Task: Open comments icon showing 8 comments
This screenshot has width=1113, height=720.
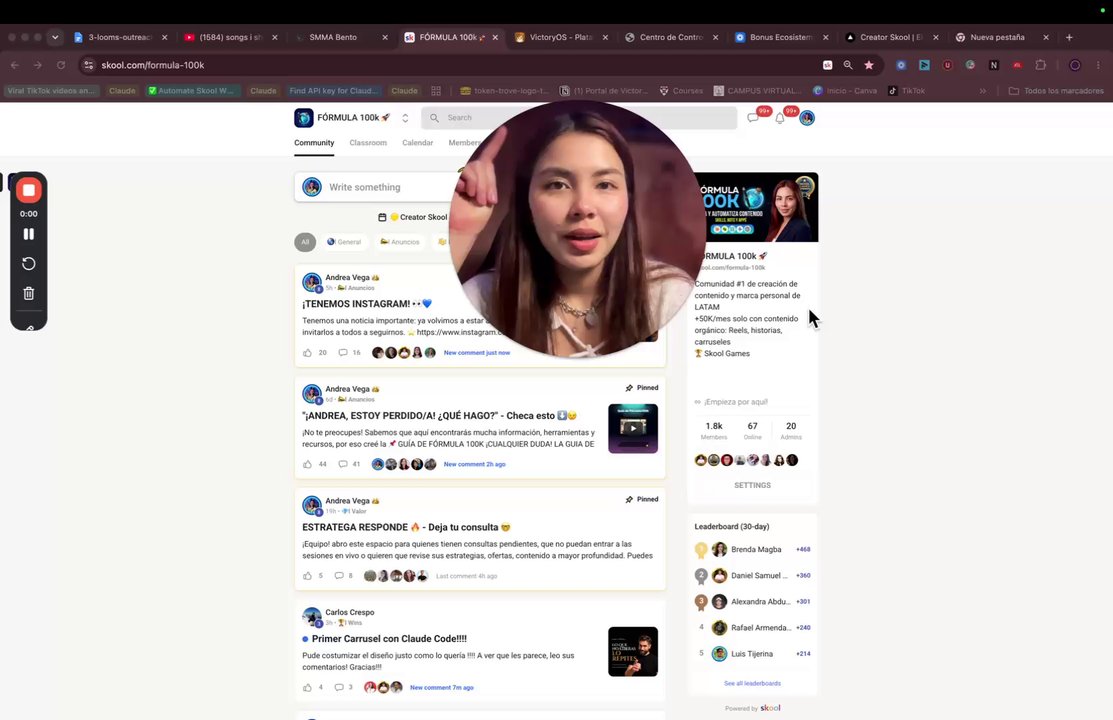Action: point(339,576)
